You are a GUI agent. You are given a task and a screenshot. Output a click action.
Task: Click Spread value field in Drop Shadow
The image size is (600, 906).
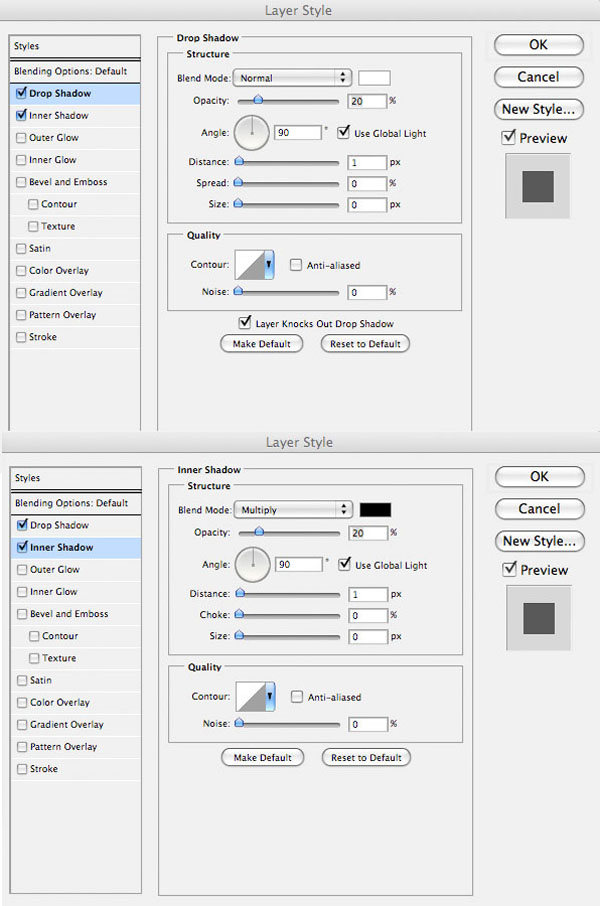point(367,184)
